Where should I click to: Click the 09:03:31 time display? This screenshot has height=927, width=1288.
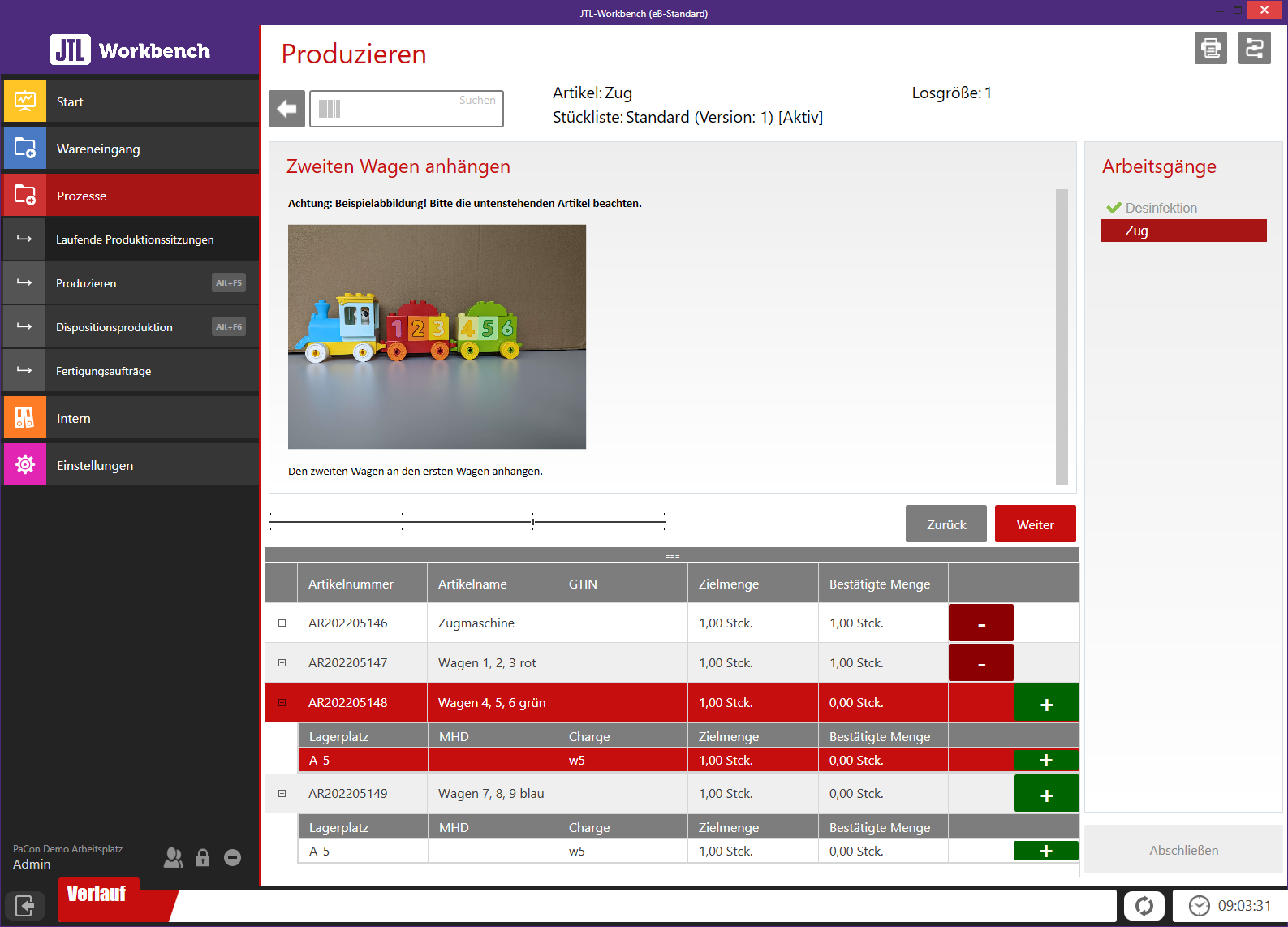1244,905
